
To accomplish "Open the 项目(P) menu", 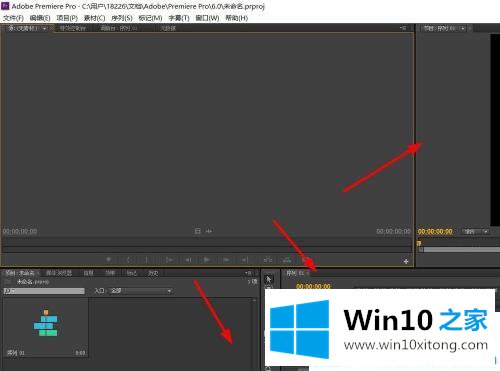I will pyautogui.click(x=67, y=18).
